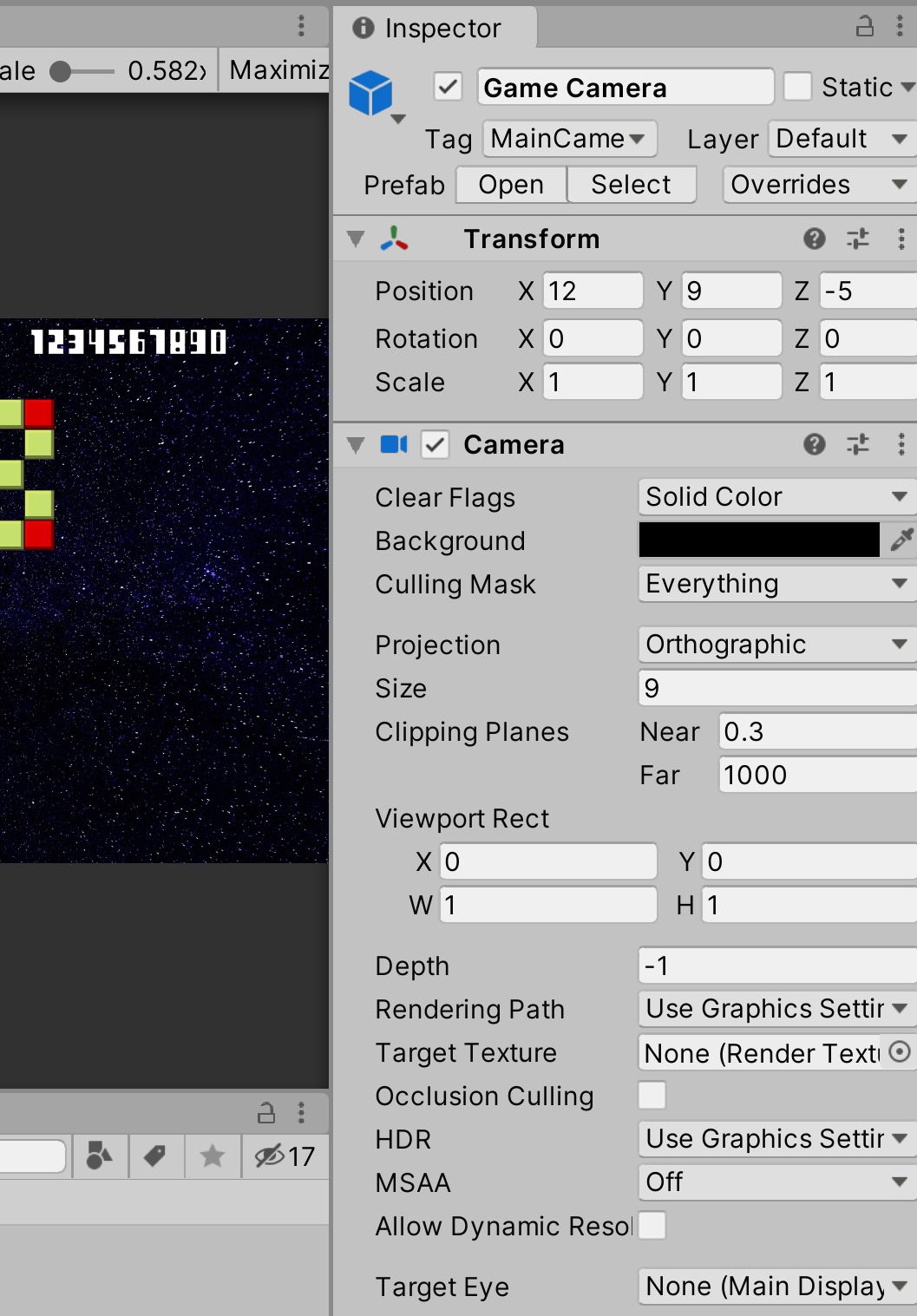The width and height of the screenshot is (917, 1316).
Task: Click the prefab Open button
Action: [511, 184]
